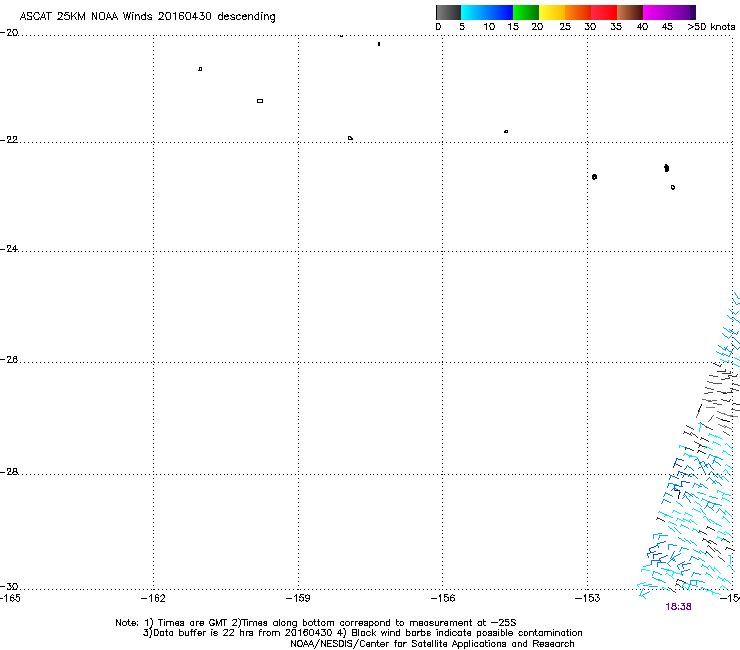This screenshot has height=650, width=740.
Task: Click the green 15-20 knots color band
Action: pos(526,12)
